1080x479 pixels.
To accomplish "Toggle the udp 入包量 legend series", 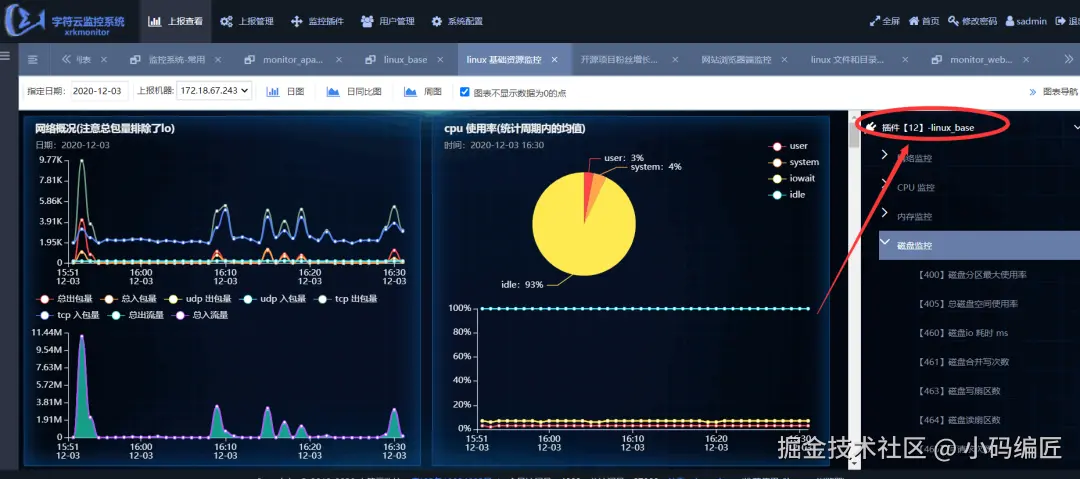I will click(x=275, y=299).
